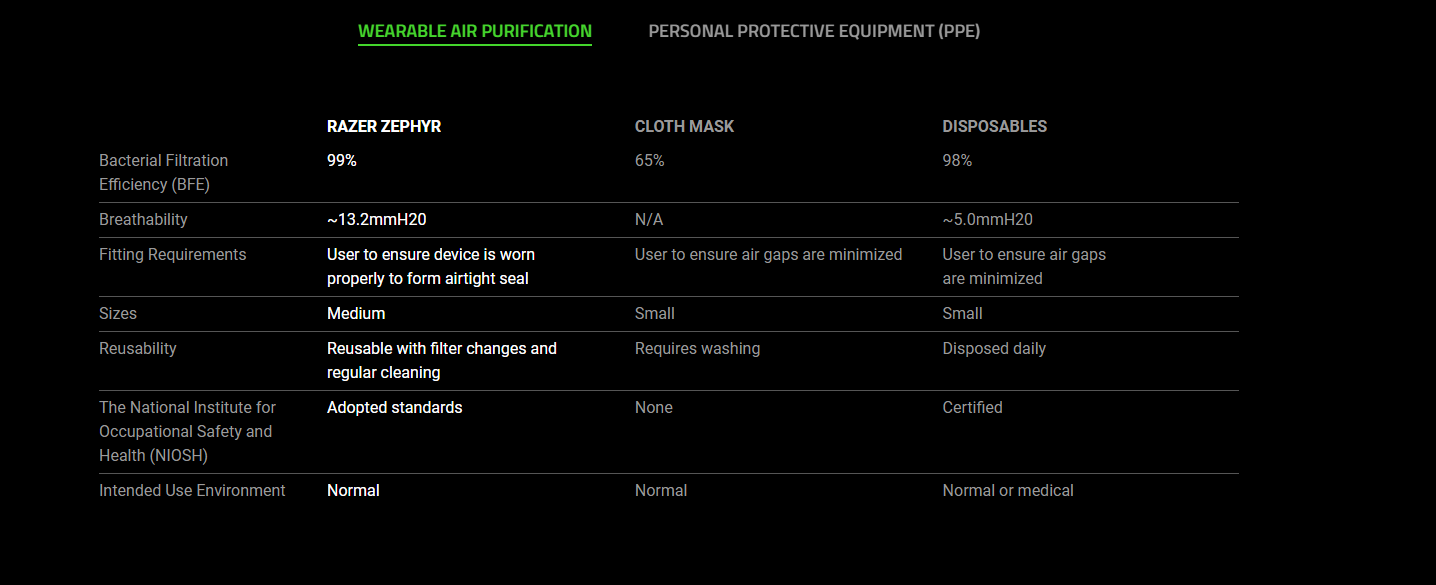
Task: Select the Disposables column header
Action: 994,127
